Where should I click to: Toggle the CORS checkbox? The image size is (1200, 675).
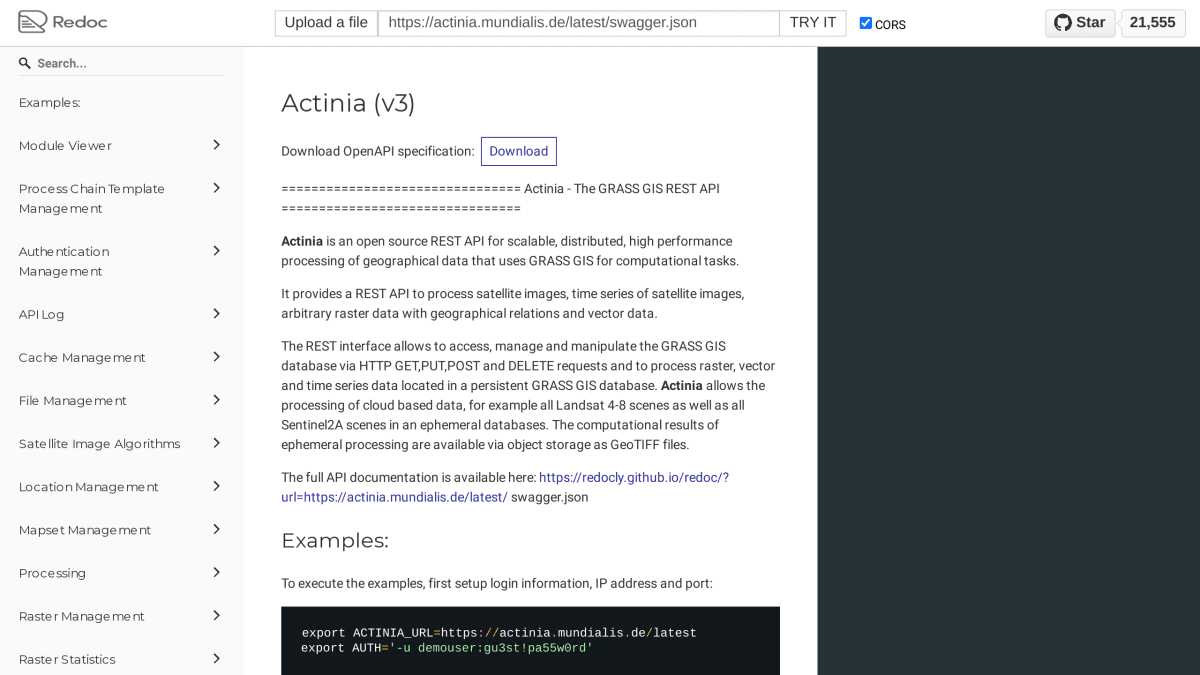pyautogui.click(x=866, y=23)
